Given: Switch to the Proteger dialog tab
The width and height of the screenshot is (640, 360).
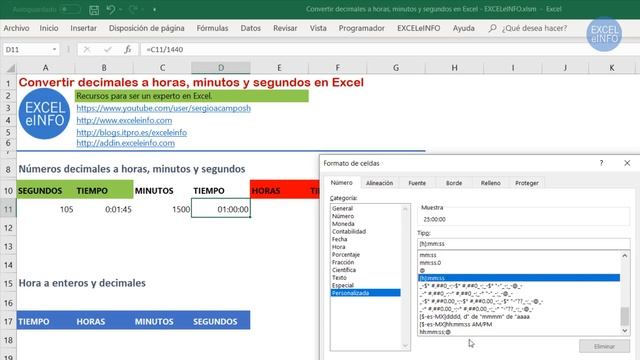Looking at the screenshot, I should (x=527, y=183).
